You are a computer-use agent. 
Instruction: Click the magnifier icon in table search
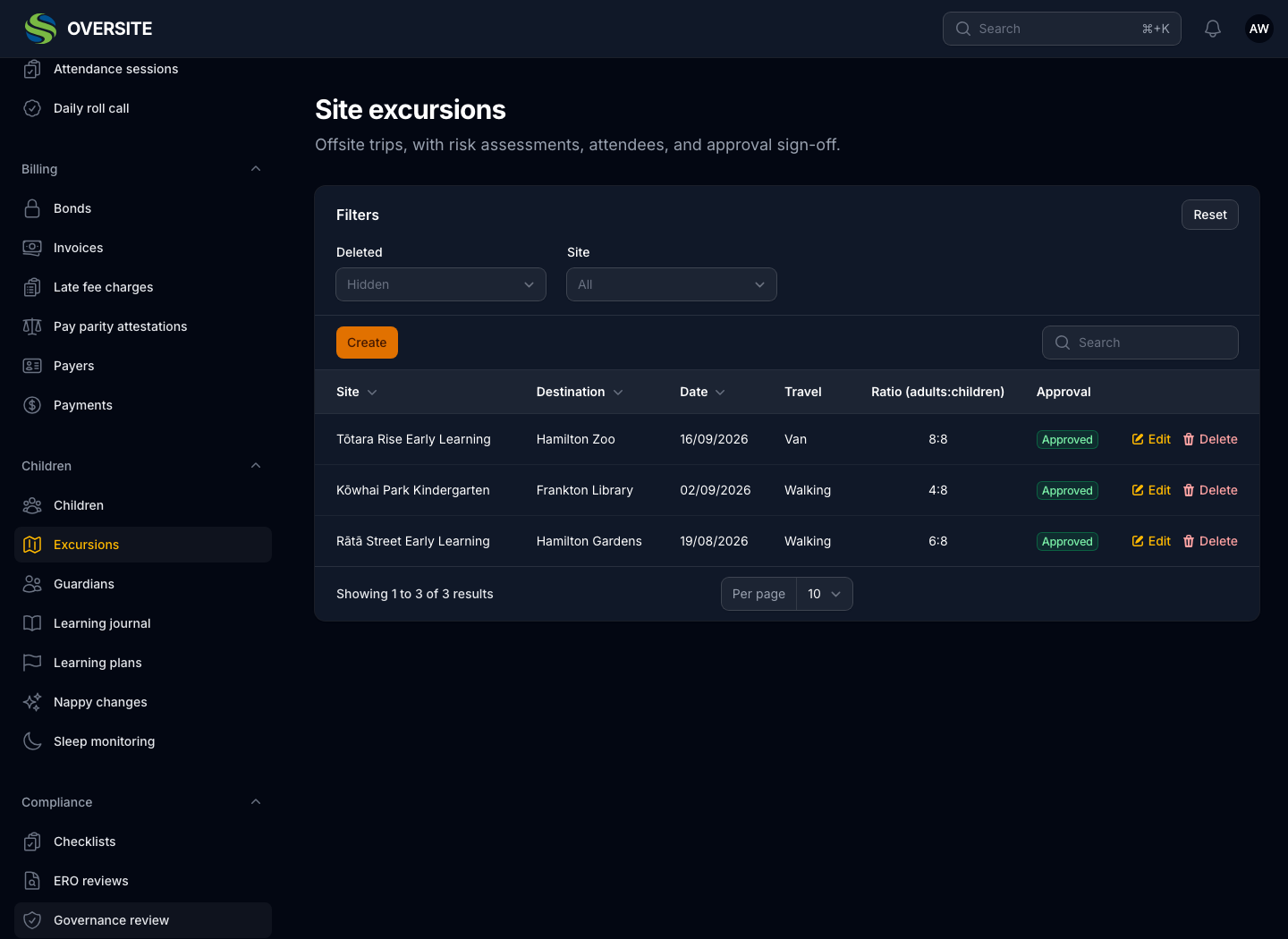pos(1063,343)
